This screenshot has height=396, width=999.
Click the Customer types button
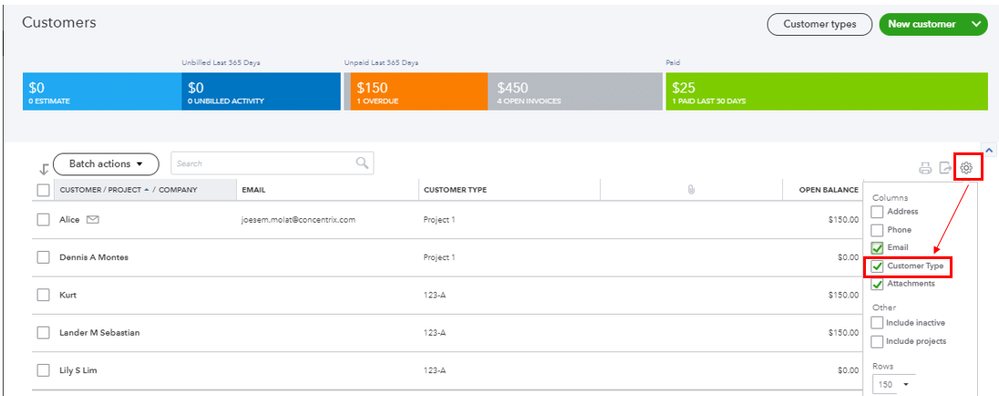coord(819,24)
